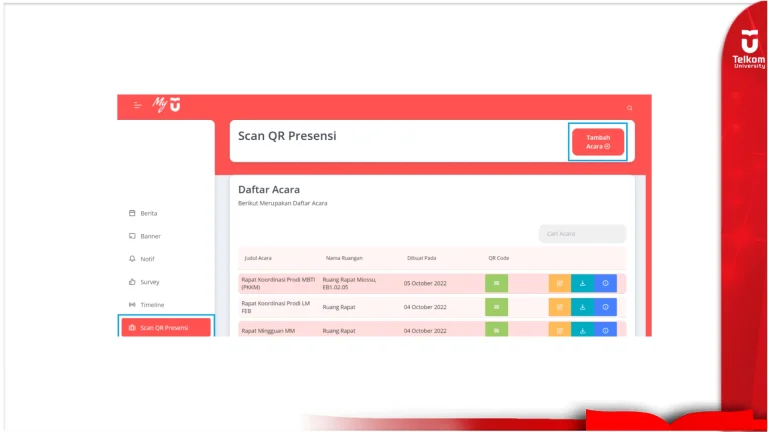The image size is (768, 432).
Task: Click Dibuat Pada column header
Action: (421, 258)
